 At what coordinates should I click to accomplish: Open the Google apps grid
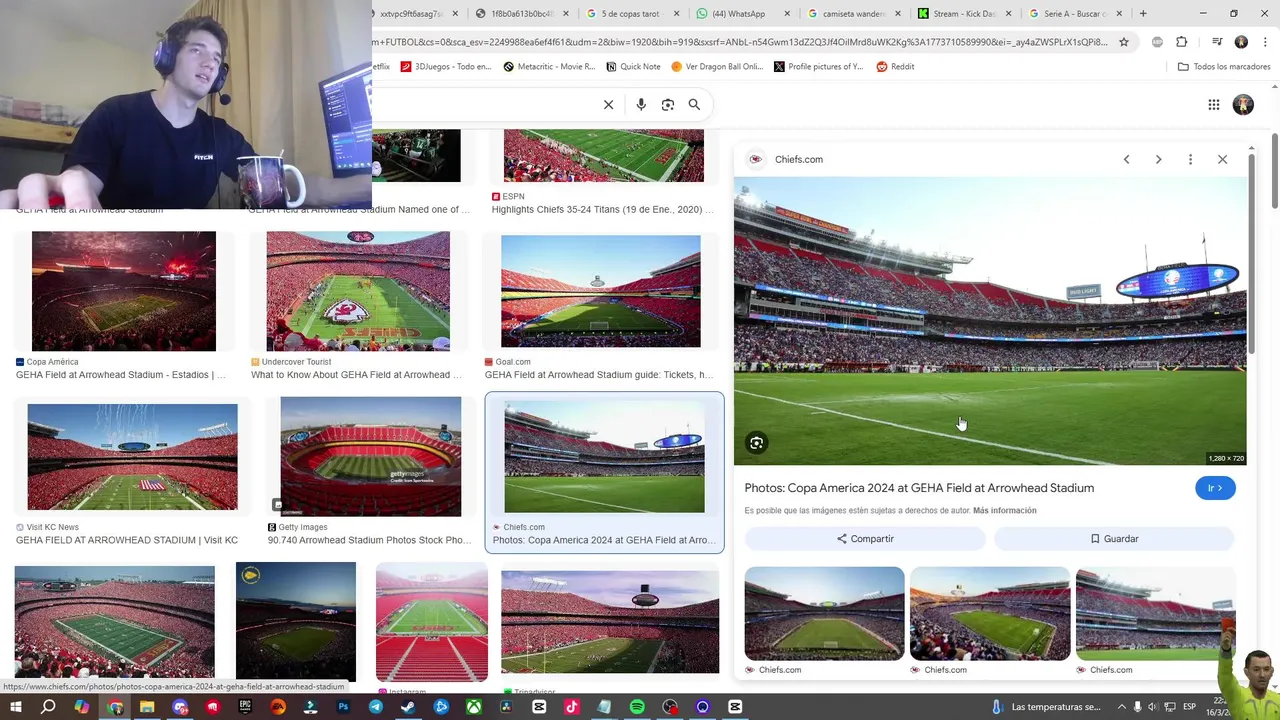tap(1213, 104)
